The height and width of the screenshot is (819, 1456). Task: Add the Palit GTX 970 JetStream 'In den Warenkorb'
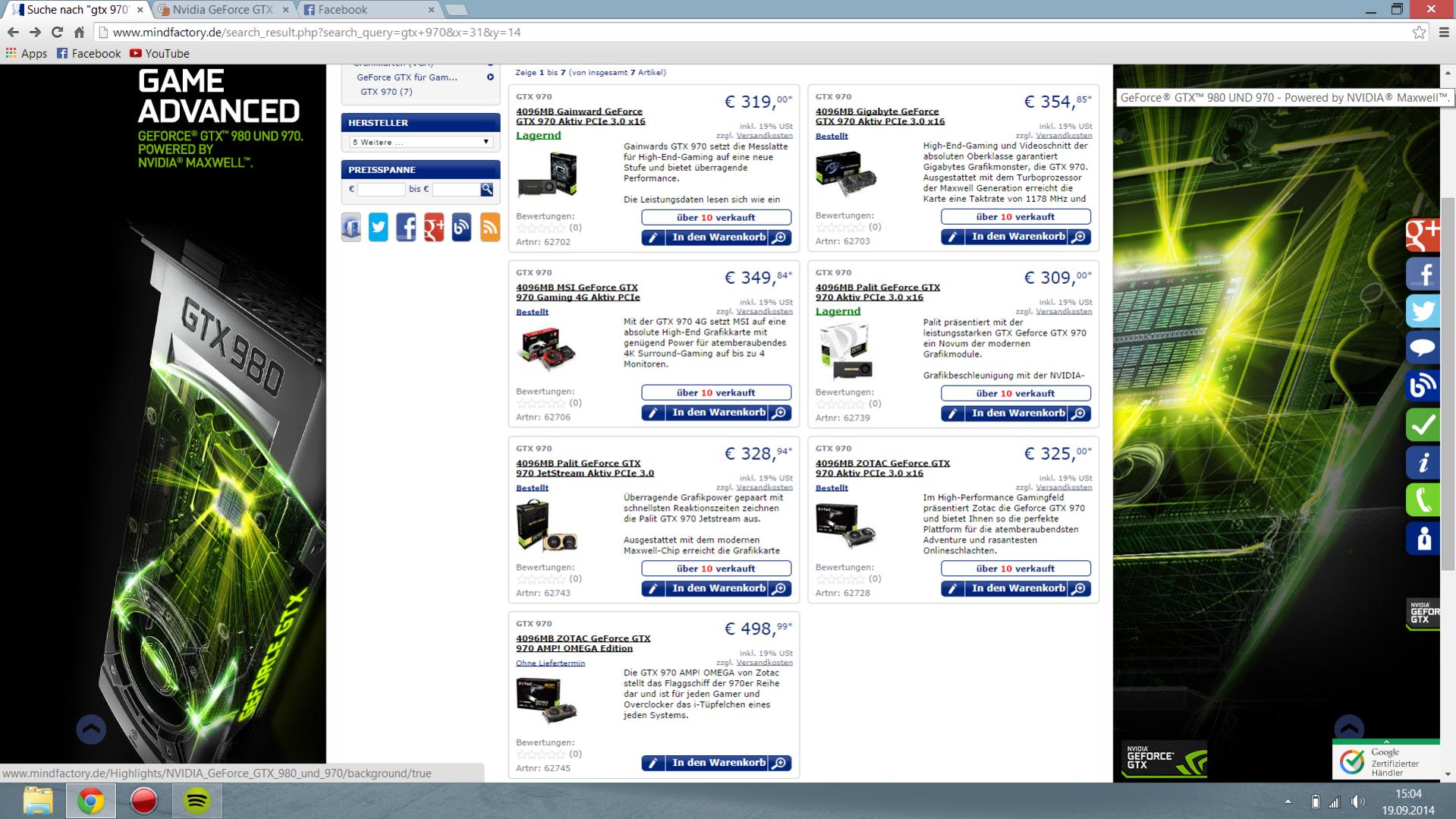tap(718, 588)
